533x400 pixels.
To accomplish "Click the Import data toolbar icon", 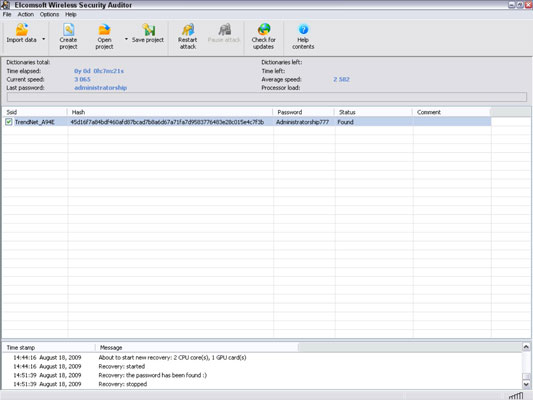I will pos(22,30).
